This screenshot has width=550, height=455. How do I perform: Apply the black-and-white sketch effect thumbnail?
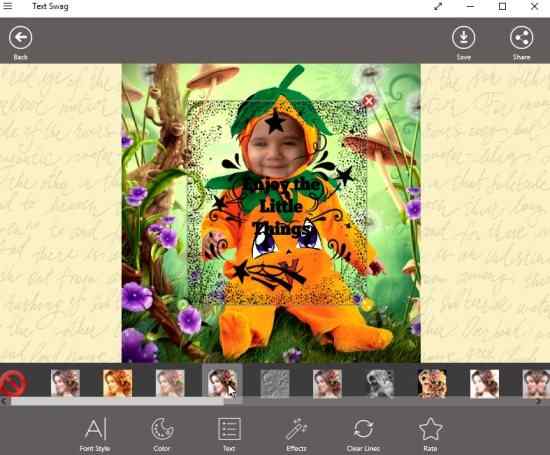pos(380,383)
